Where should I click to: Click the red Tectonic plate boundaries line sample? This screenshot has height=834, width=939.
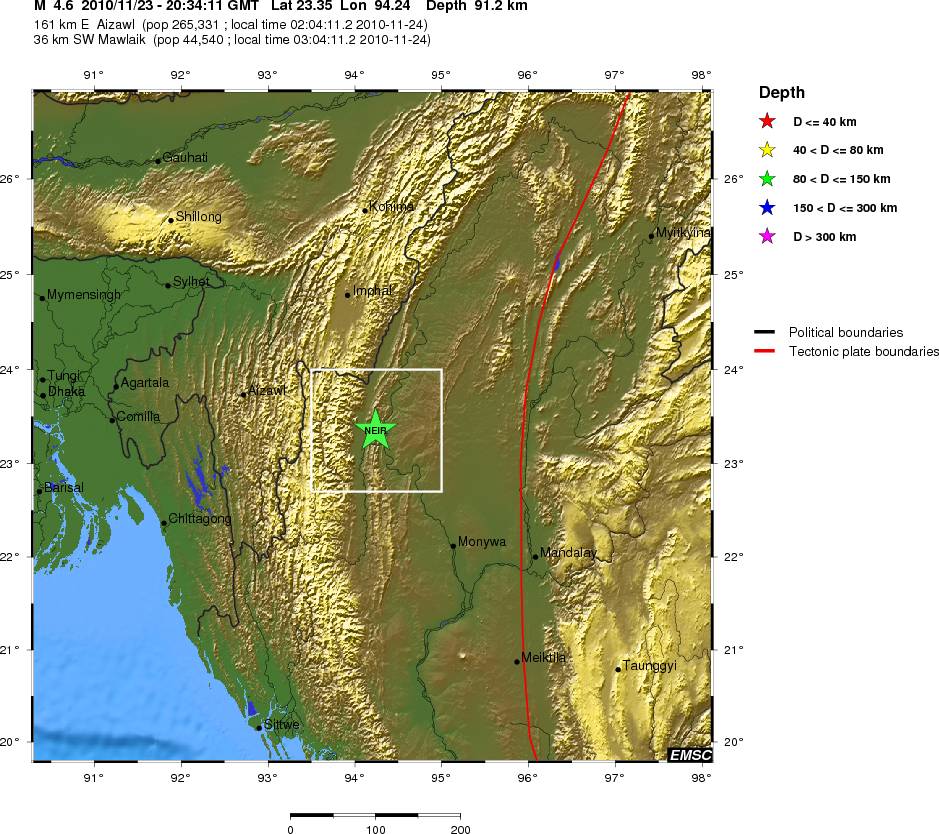(x=764, y=351)
